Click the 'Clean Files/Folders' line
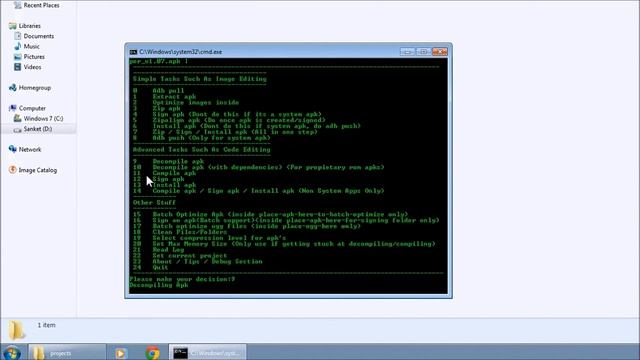 (180, 232)
